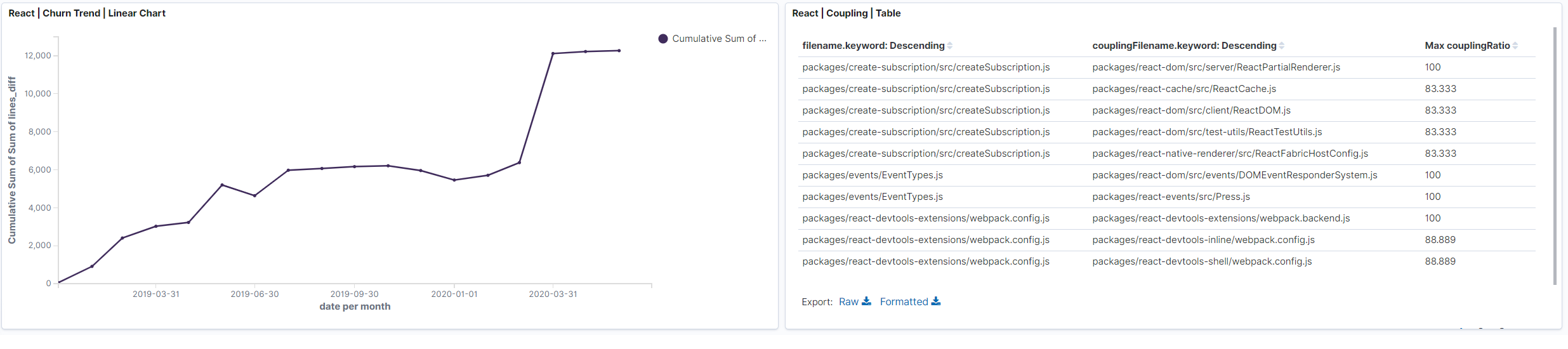Sort by couplingFilename.keyword column arrows
Screen dimensions: 1568x349
(1281, 46)
